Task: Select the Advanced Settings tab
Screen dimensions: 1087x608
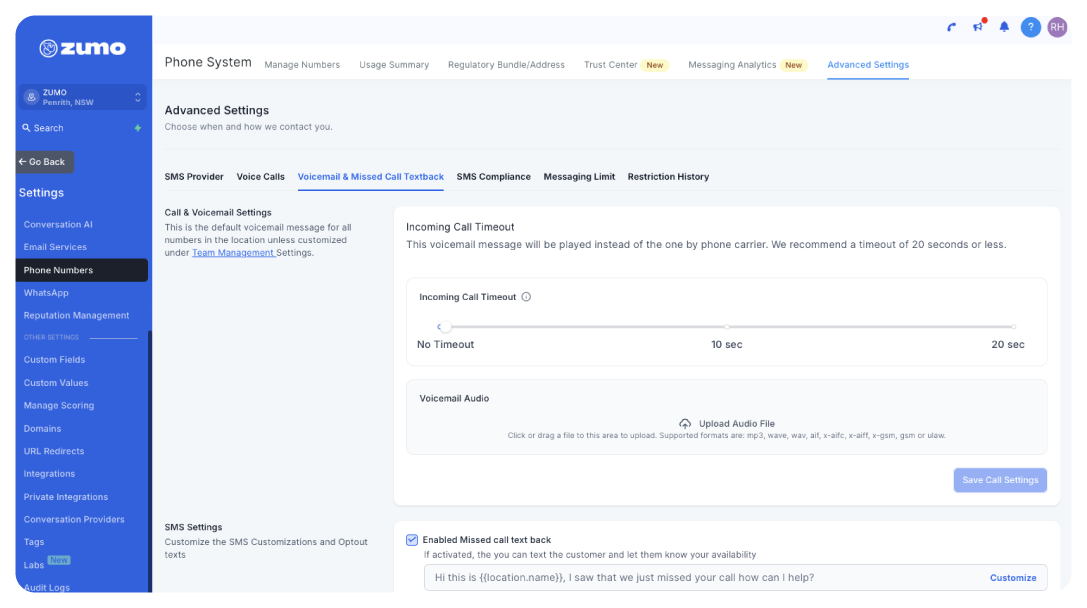Action: point(868,64)
